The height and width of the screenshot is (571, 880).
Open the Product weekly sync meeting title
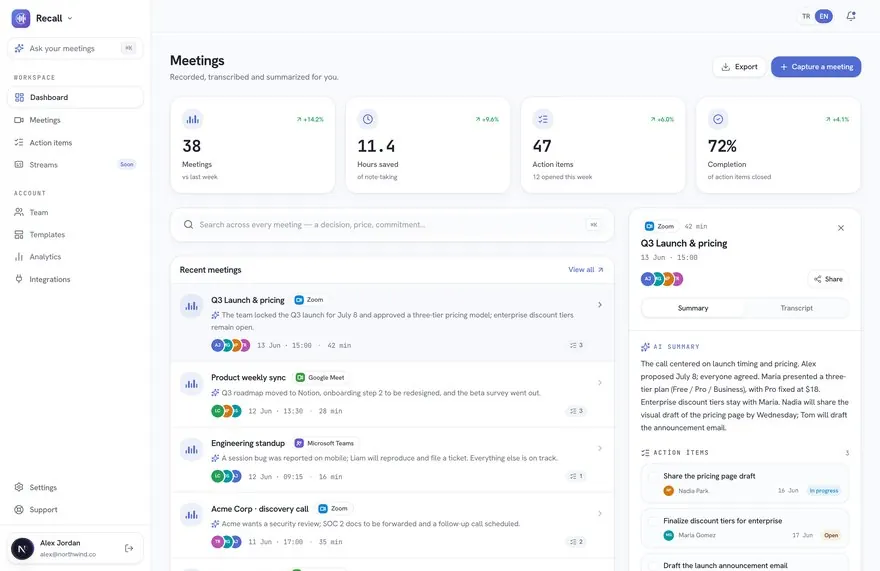pos(248,377)
